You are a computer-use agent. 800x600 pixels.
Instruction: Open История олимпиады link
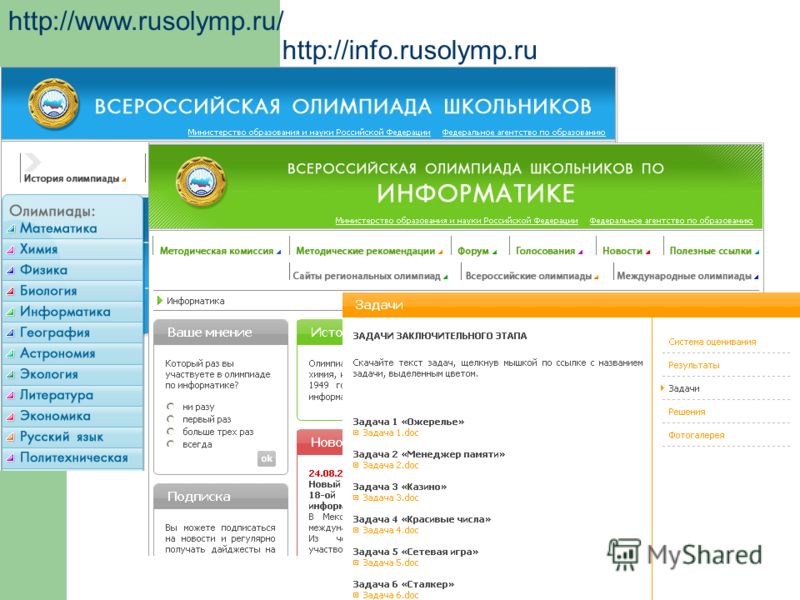pos(74,179)
